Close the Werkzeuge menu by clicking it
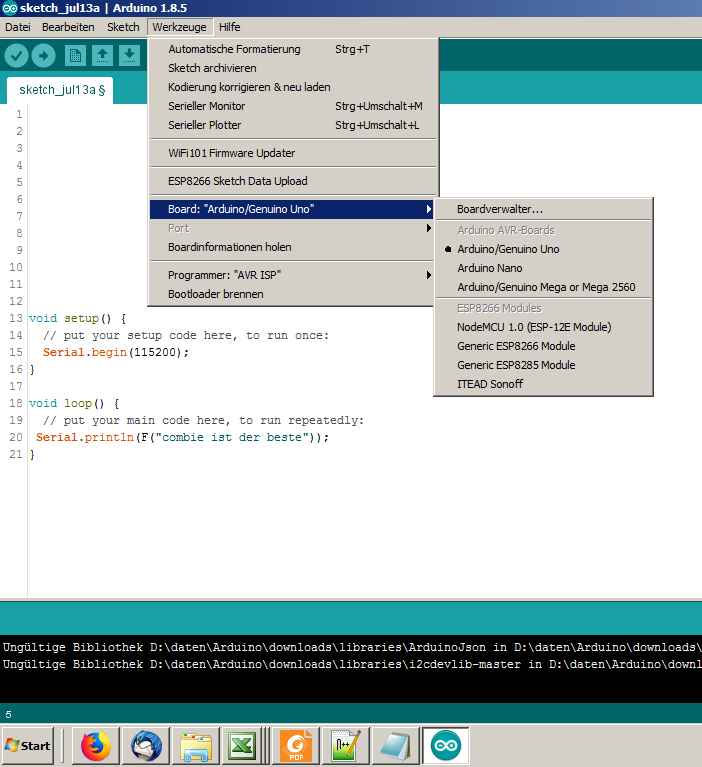Viewport: 702px width, 767px height. pos(180,27)
